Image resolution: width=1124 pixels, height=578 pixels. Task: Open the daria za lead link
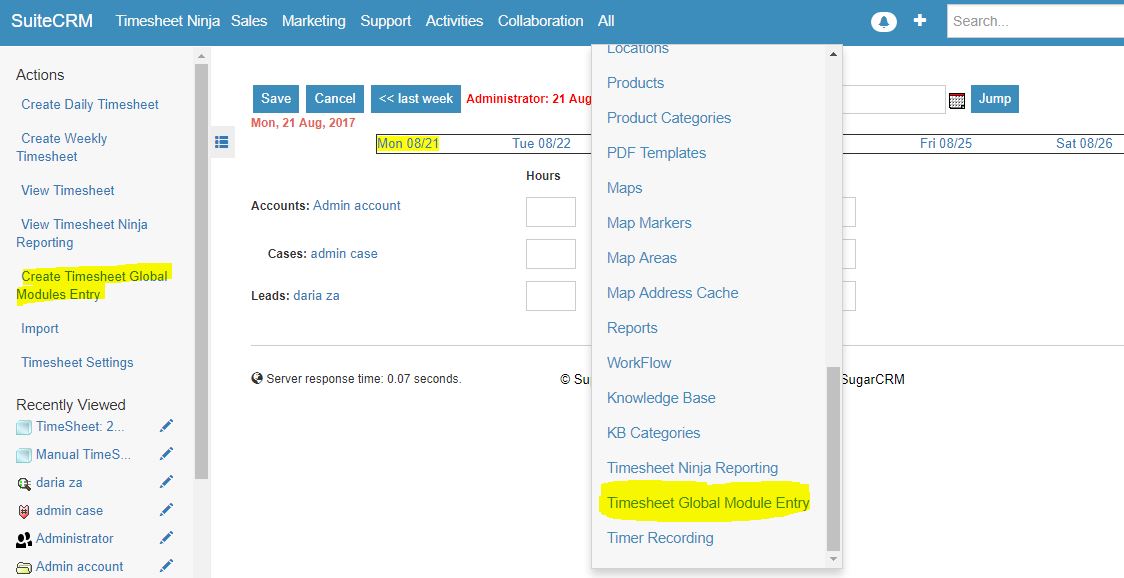pyautogui.click(x=316, y=295)
